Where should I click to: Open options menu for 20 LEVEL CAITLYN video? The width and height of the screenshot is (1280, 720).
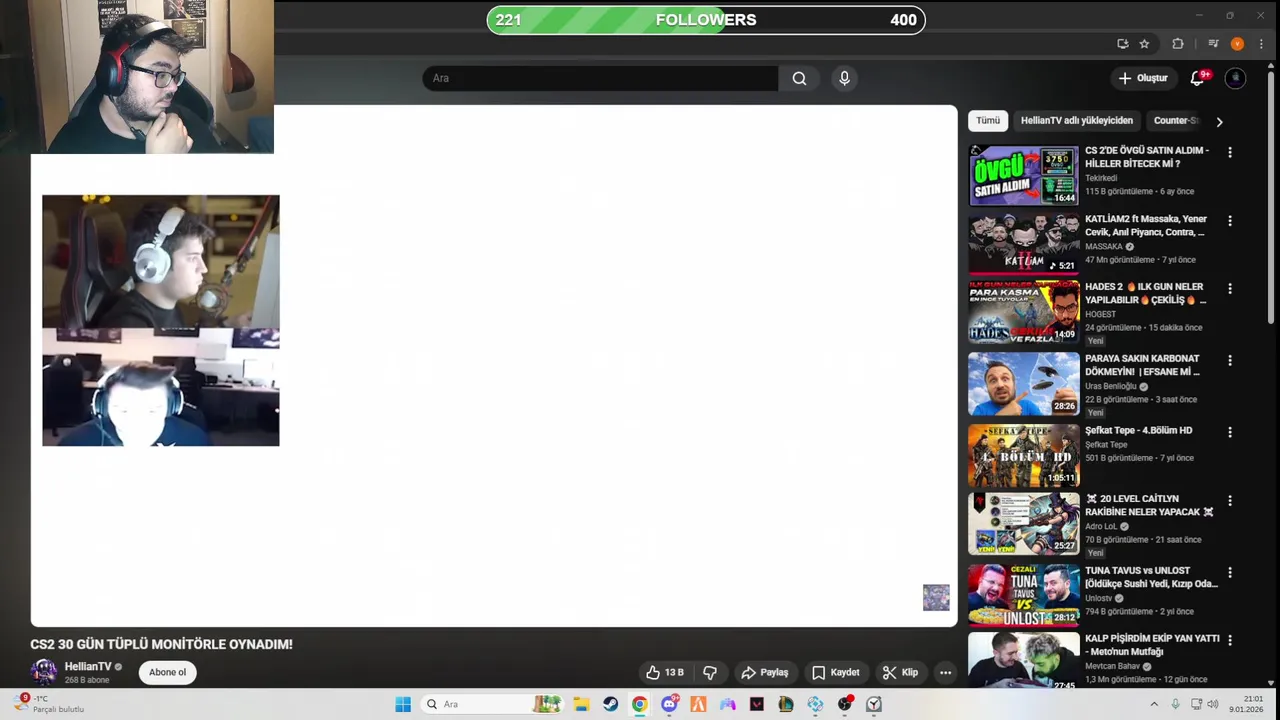coord(1230,500)
